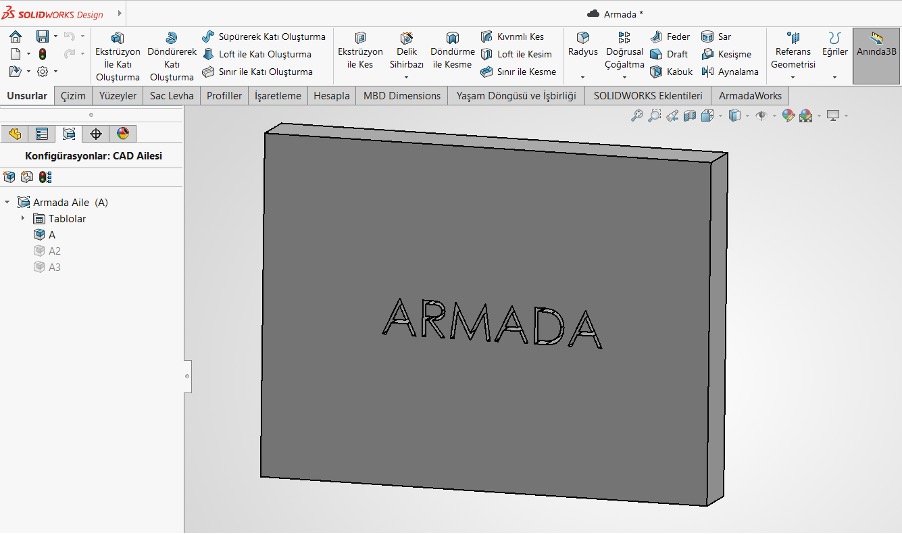Expand the Tablolar folder node

(x=22, y=218)
